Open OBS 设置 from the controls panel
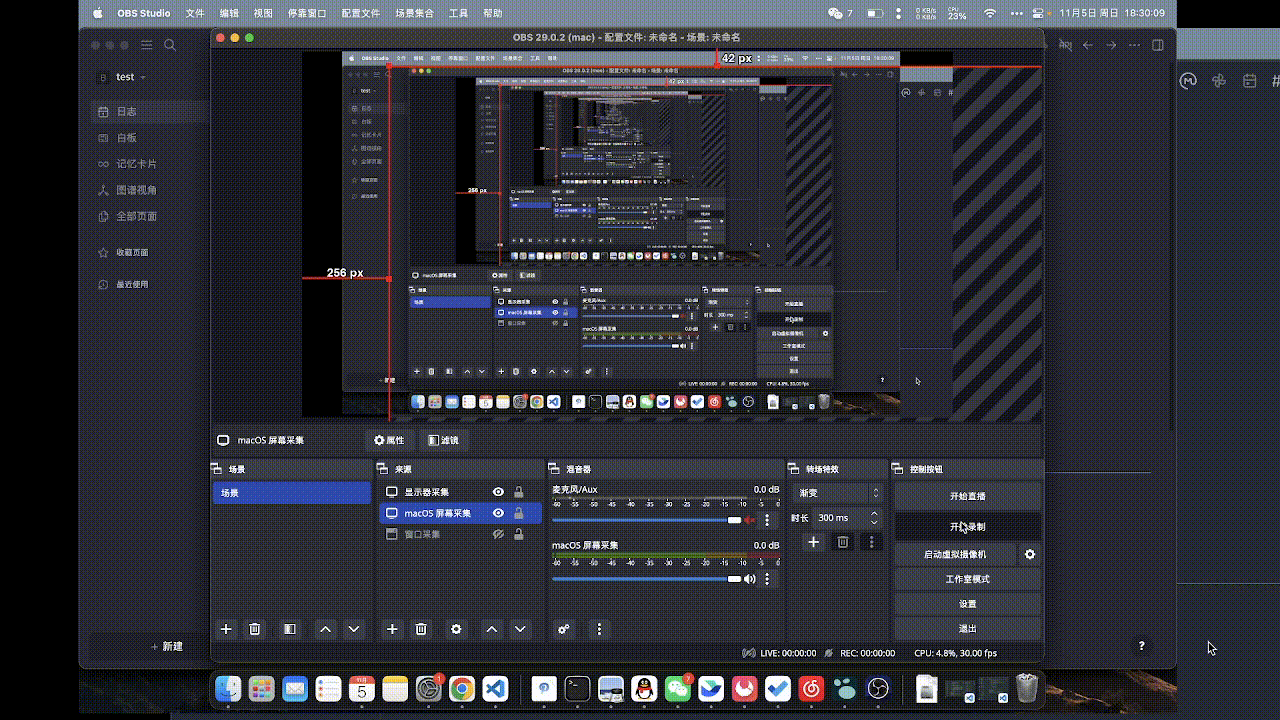The image size is (1280, 720). (967, 604)
